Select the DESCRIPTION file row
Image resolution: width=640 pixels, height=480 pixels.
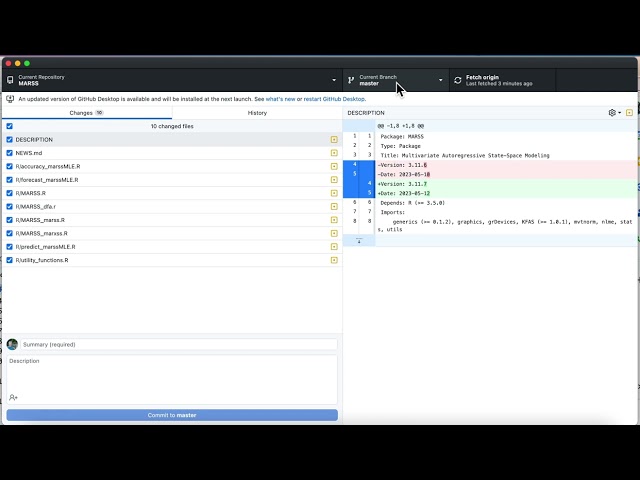point(172,140)
